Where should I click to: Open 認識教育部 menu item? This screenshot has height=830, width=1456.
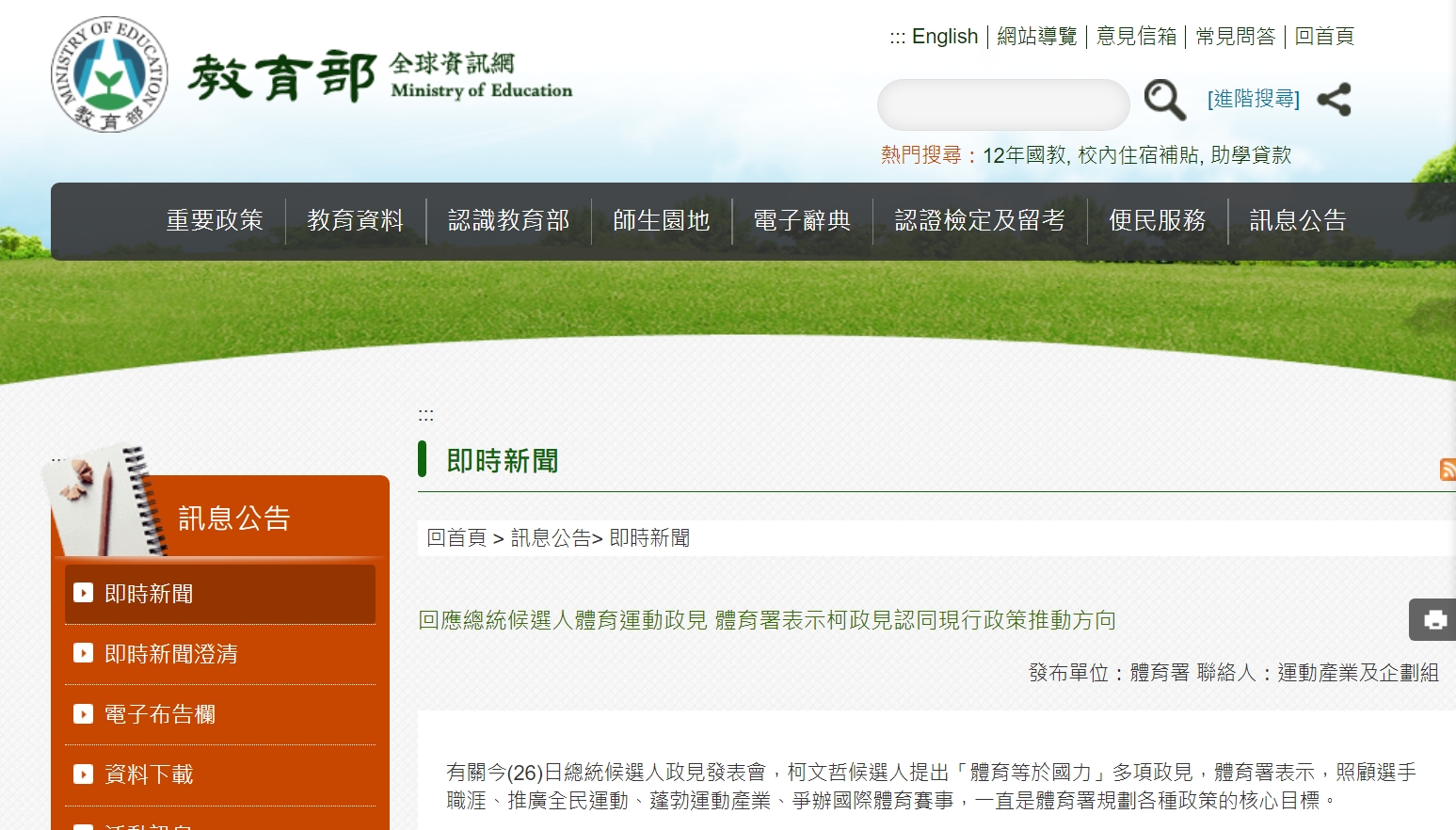coord(508,220)
